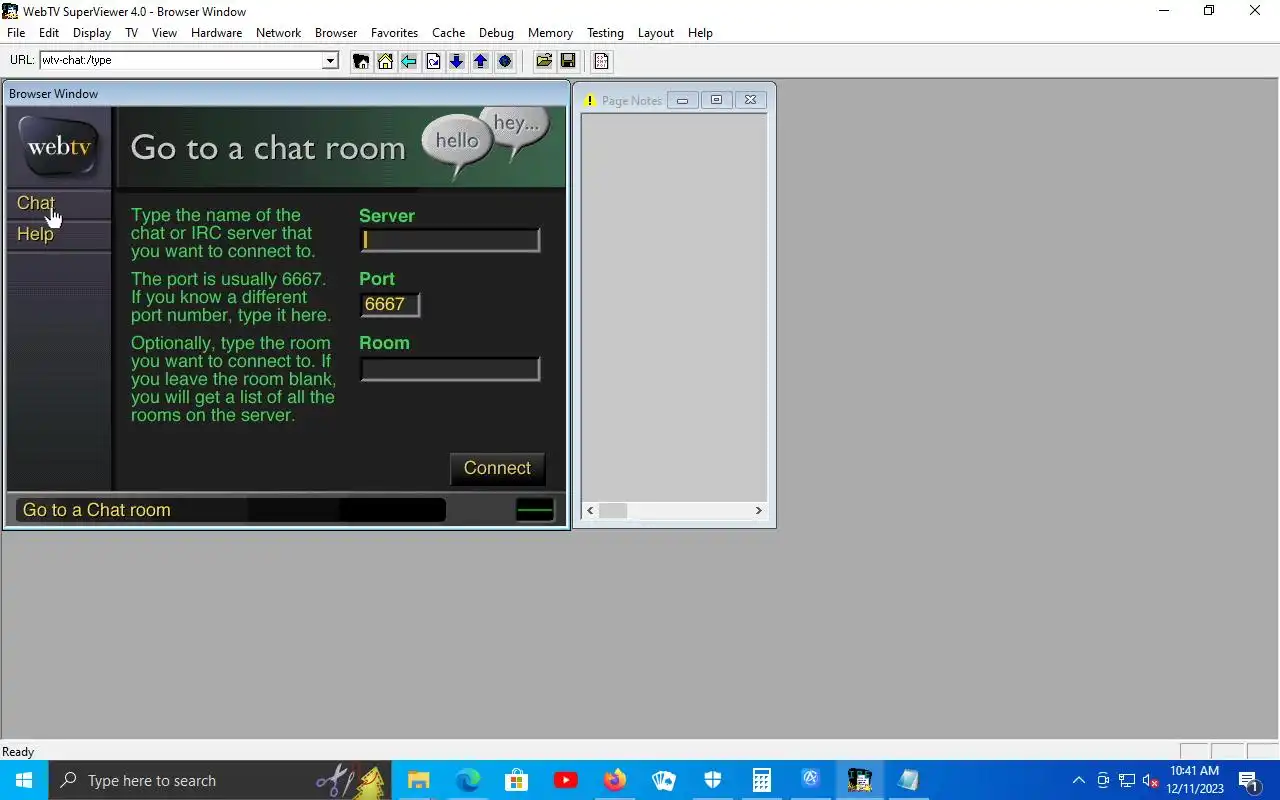Launch Microsoft Edge from the taskbar
Image resolution: width=1280 pixels, height=800 pixels.
(x=468, y=780)
